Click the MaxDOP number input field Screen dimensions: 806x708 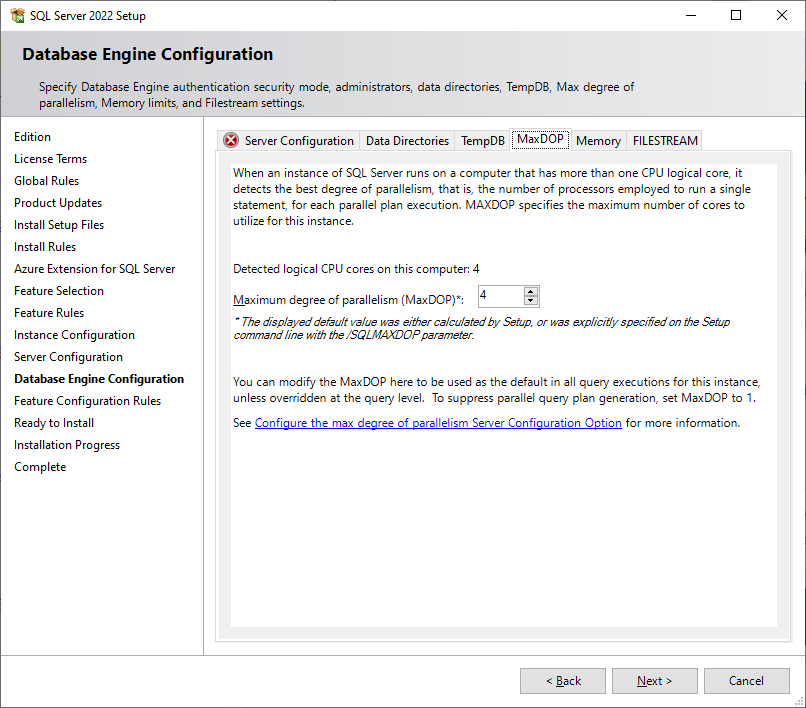click(500, 296)
